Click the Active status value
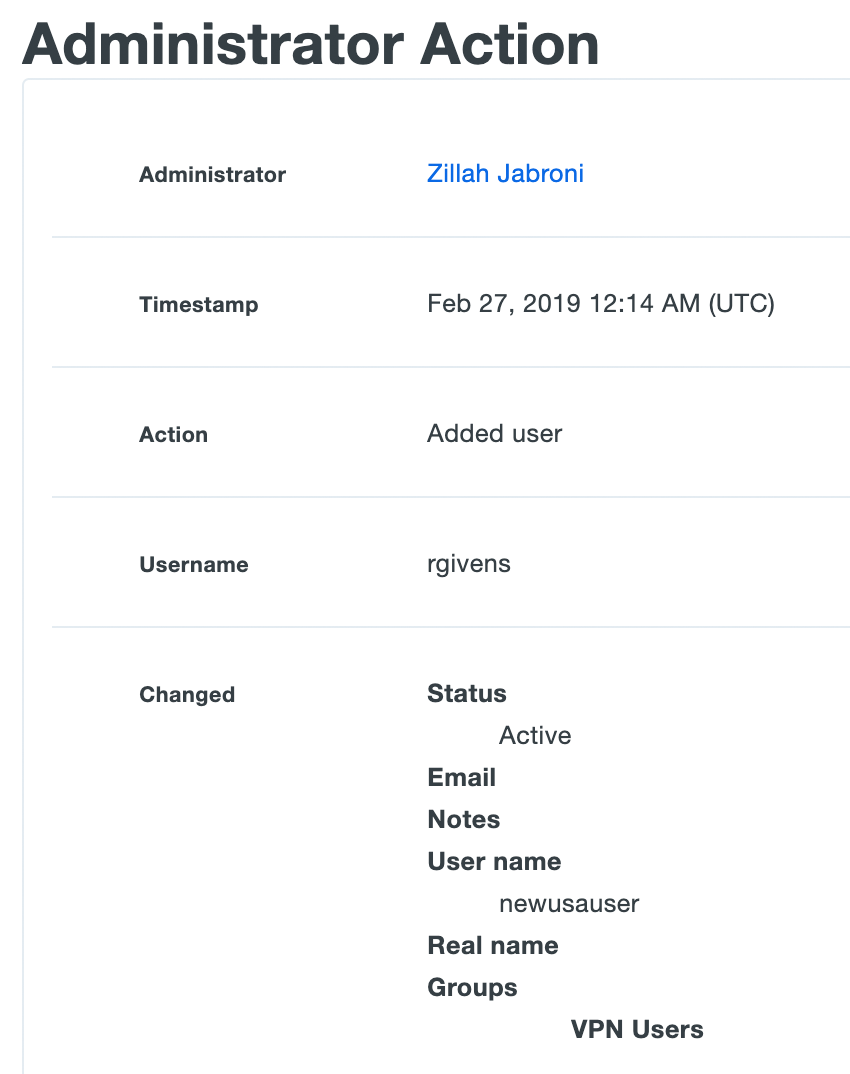Screen dimensions: 850x1074 point(534,735)
